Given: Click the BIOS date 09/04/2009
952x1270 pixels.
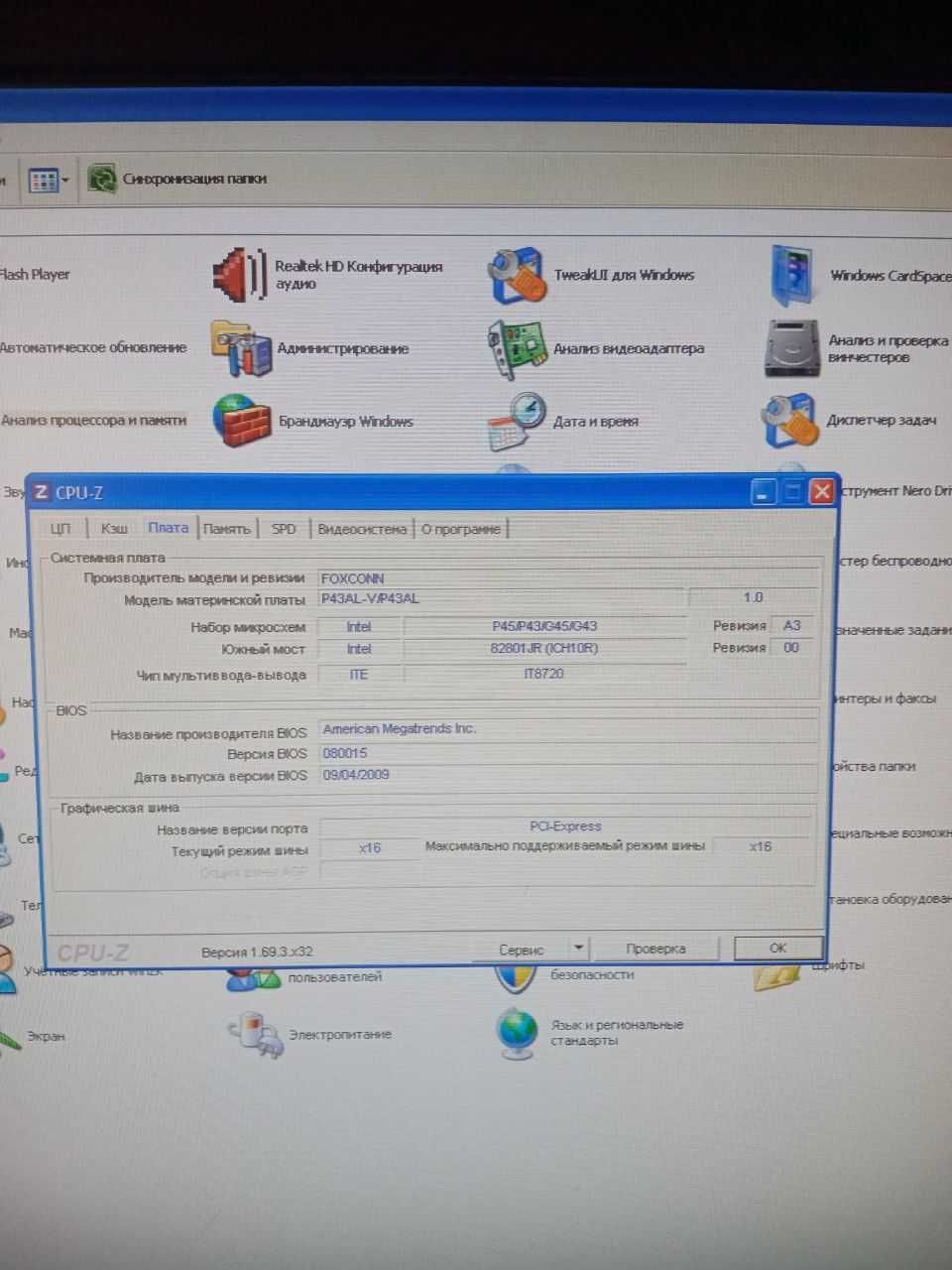Looking at the screenshot, I should pyautogui.click(x=569, y=776).
